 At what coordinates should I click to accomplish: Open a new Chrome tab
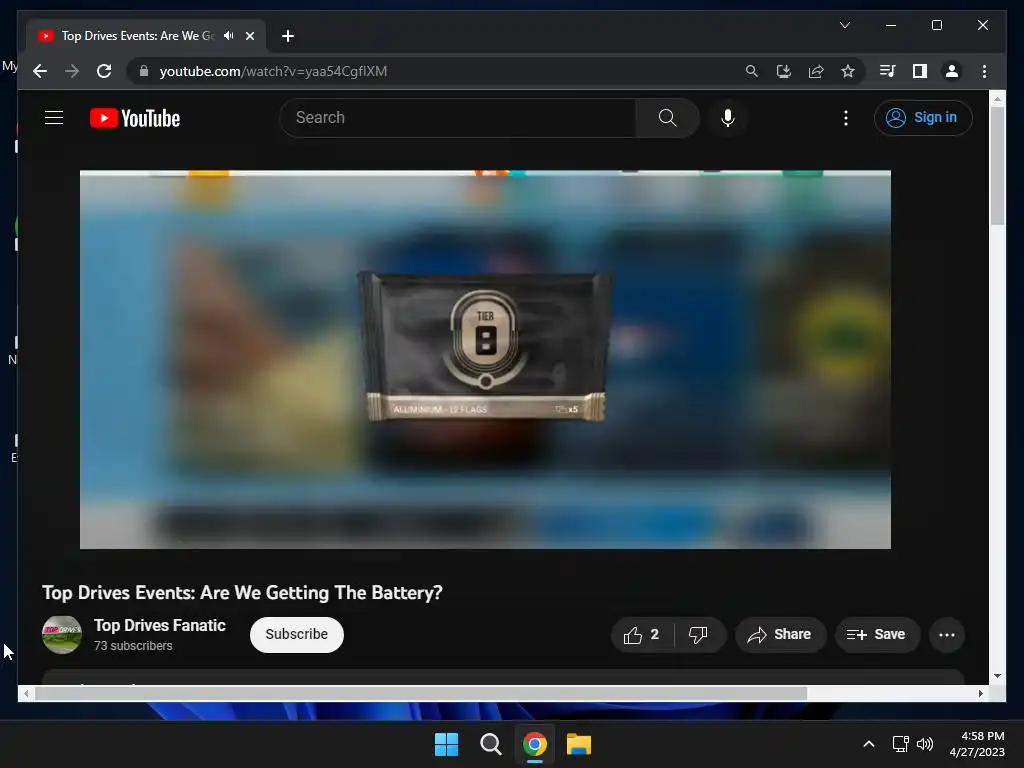(x=287, y=36)
